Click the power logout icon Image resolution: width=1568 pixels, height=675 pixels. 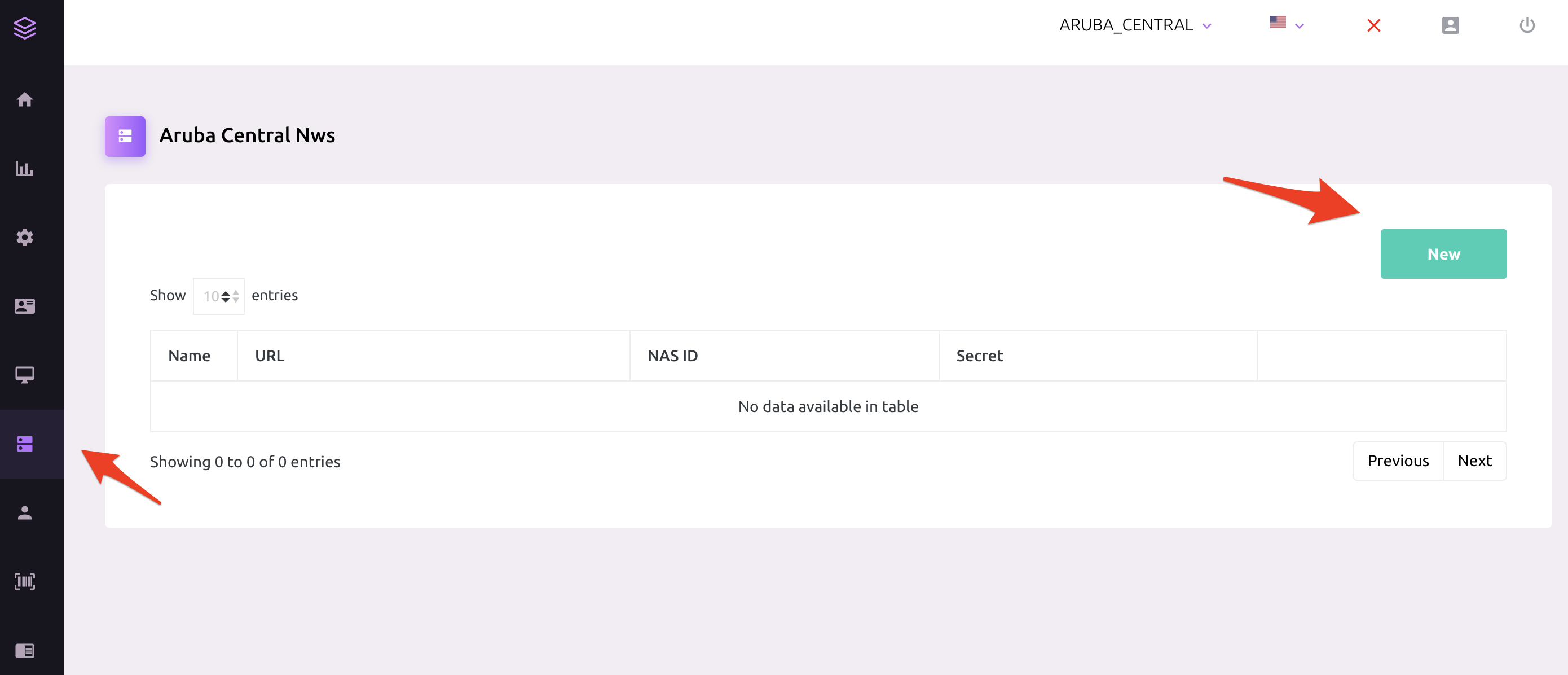1527,25
